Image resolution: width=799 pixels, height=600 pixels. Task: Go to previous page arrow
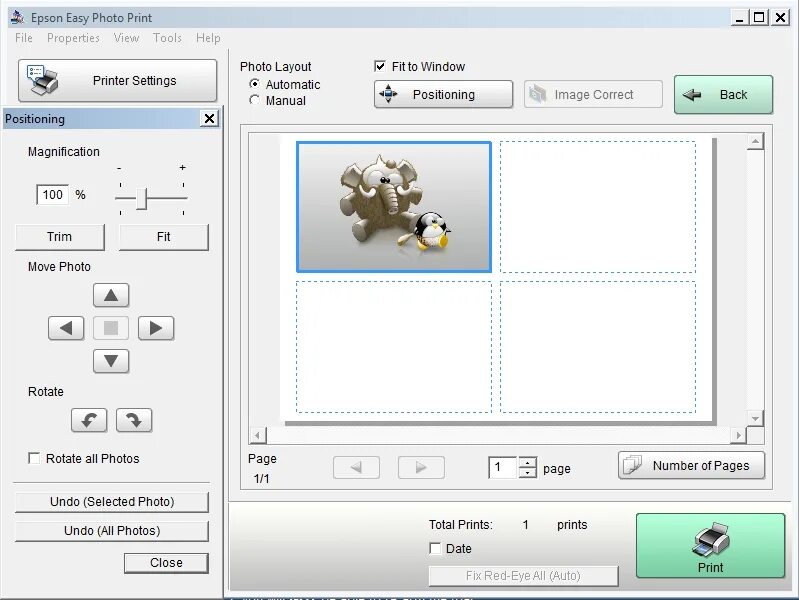click(356, 467)
